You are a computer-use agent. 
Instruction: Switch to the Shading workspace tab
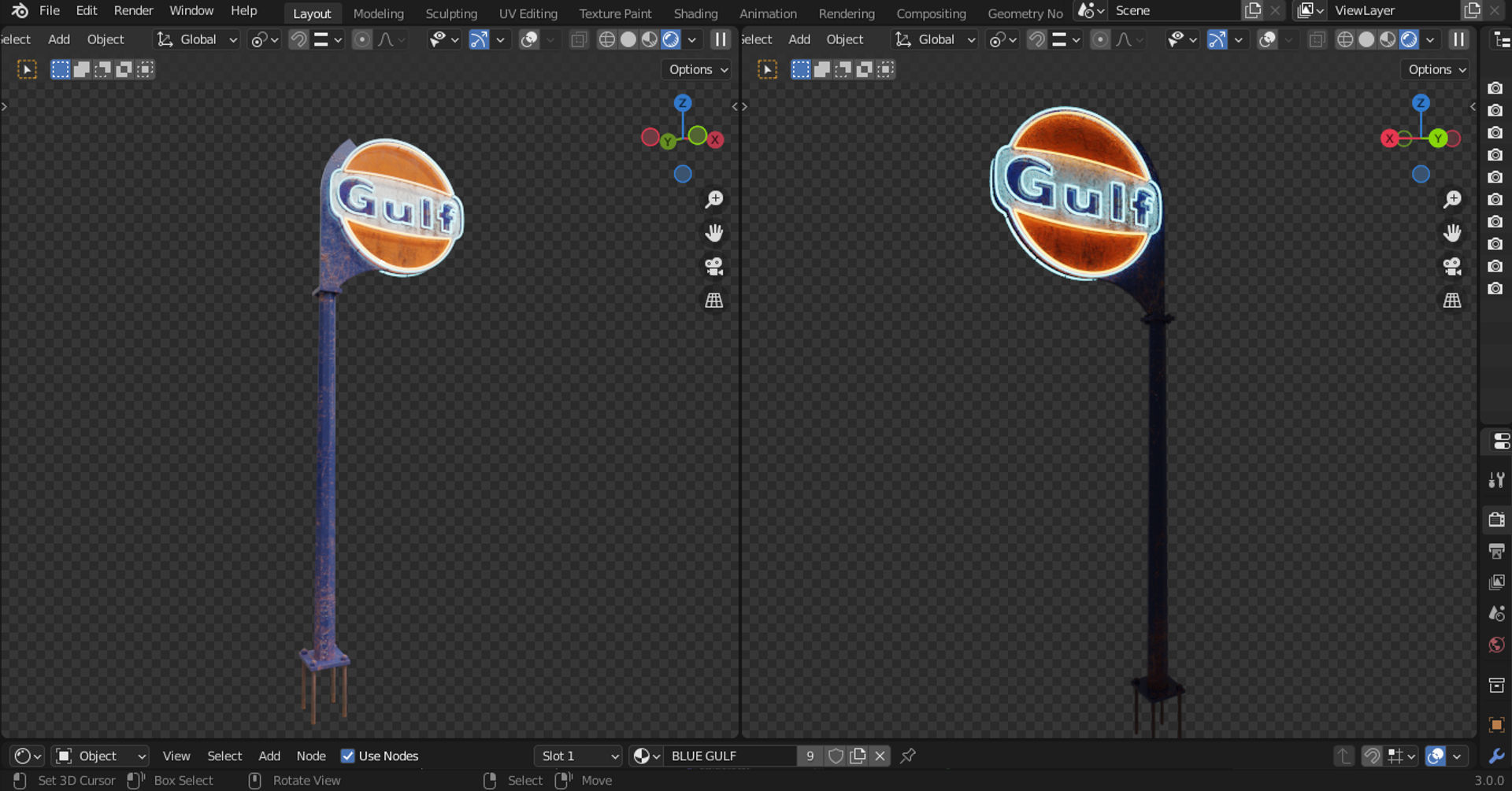tap(695, 13)
